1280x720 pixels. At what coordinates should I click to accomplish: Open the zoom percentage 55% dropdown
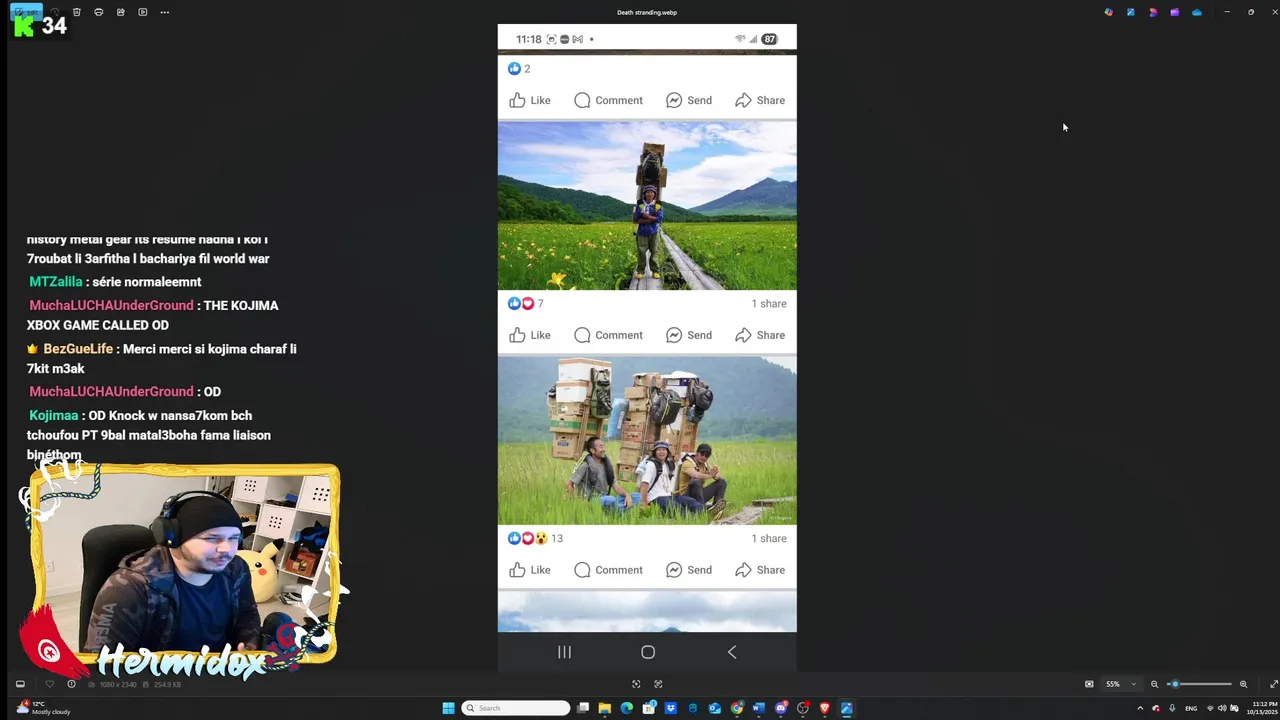(x=1120, y=684)
